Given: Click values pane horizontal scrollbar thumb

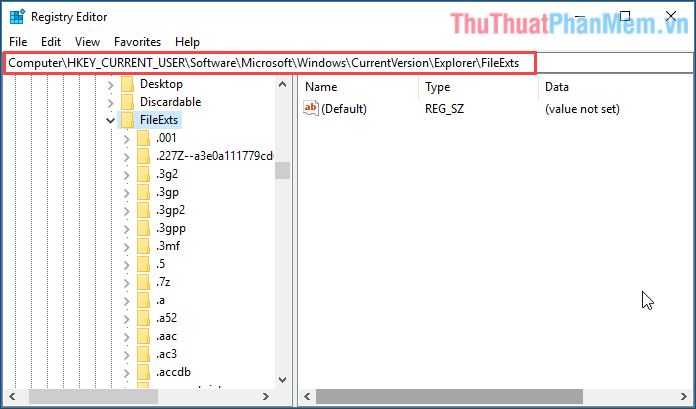Looking at the screenshot, I should 449,397.
